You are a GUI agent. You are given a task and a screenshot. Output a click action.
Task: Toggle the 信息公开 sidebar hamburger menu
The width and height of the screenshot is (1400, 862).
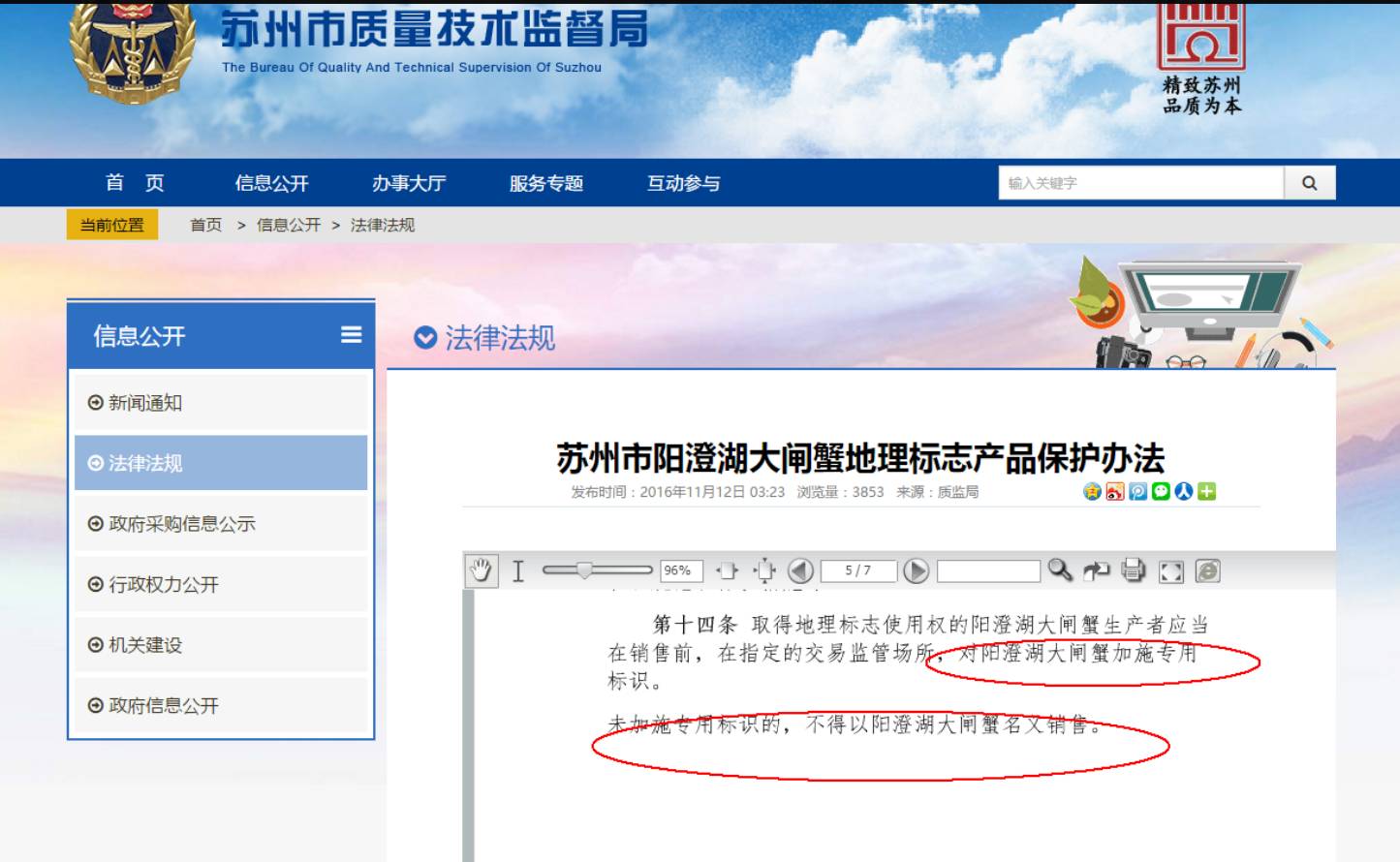click(351, 335)
